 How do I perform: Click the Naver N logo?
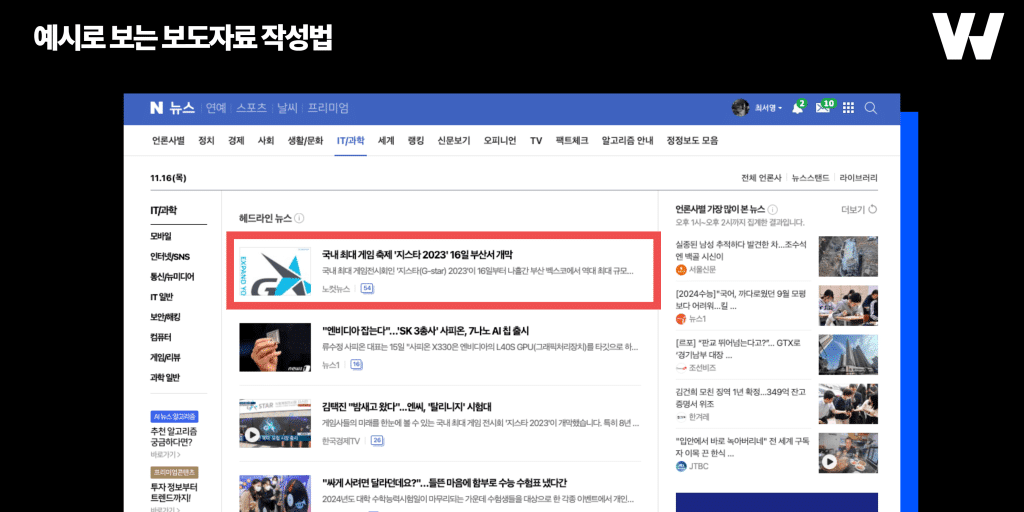pos(156,108)
